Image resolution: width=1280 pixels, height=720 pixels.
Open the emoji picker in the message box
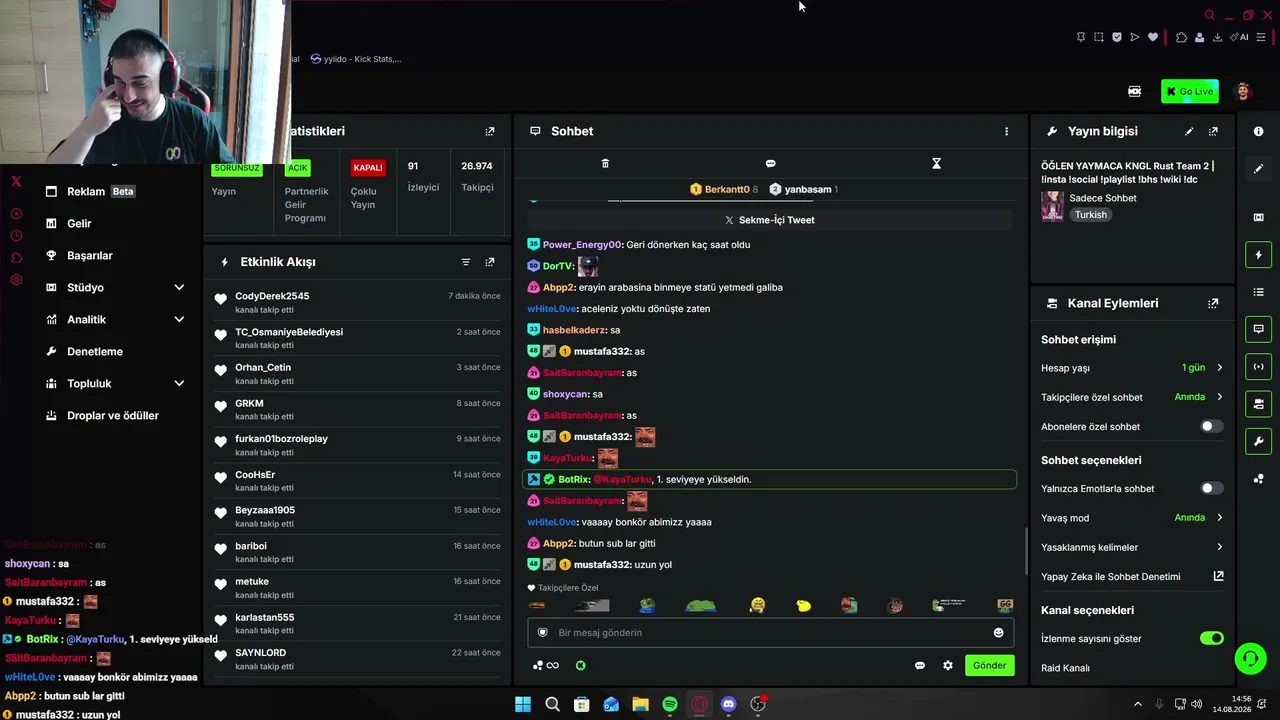pos(998,632)
